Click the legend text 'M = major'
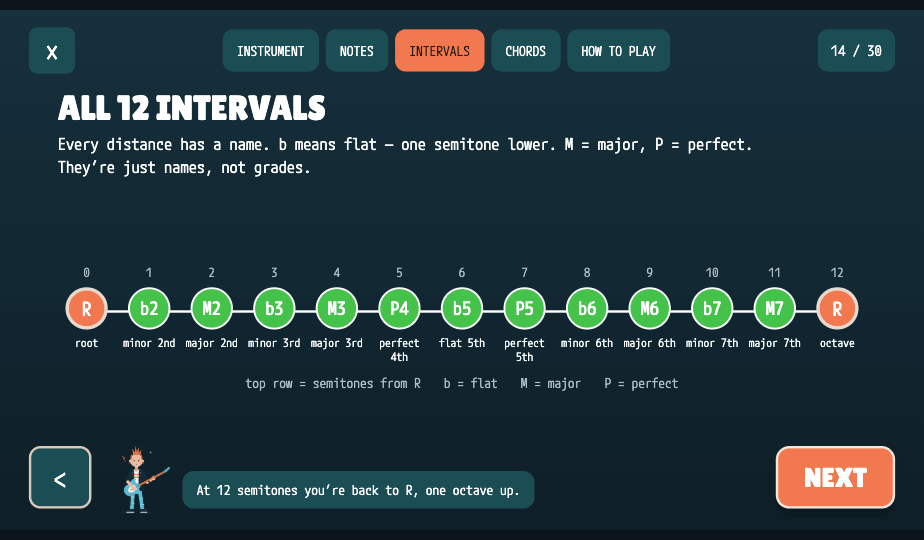Image resolution: width=924 pixels, height=540 pixels. coord(550,384)
